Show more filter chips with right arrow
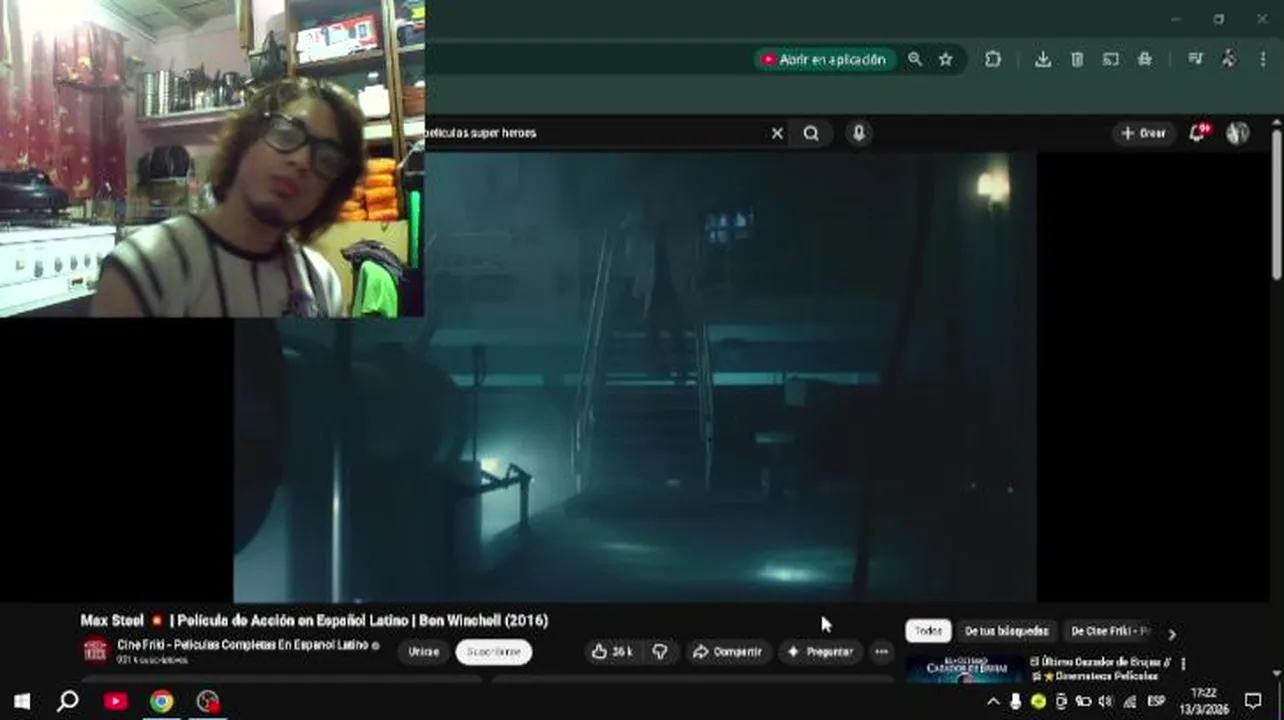The height and width of the screenshot is (720, 1284). [x=1172, y=633]
